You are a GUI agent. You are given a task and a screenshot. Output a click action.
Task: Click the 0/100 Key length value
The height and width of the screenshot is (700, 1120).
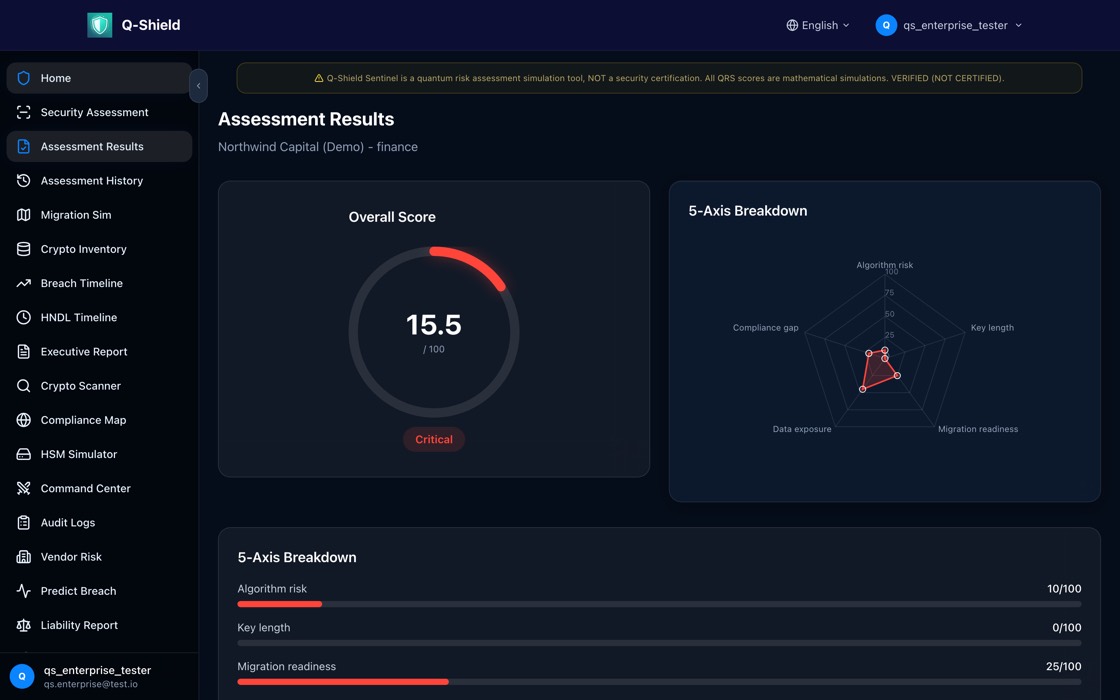click(x=1066, y=627)
